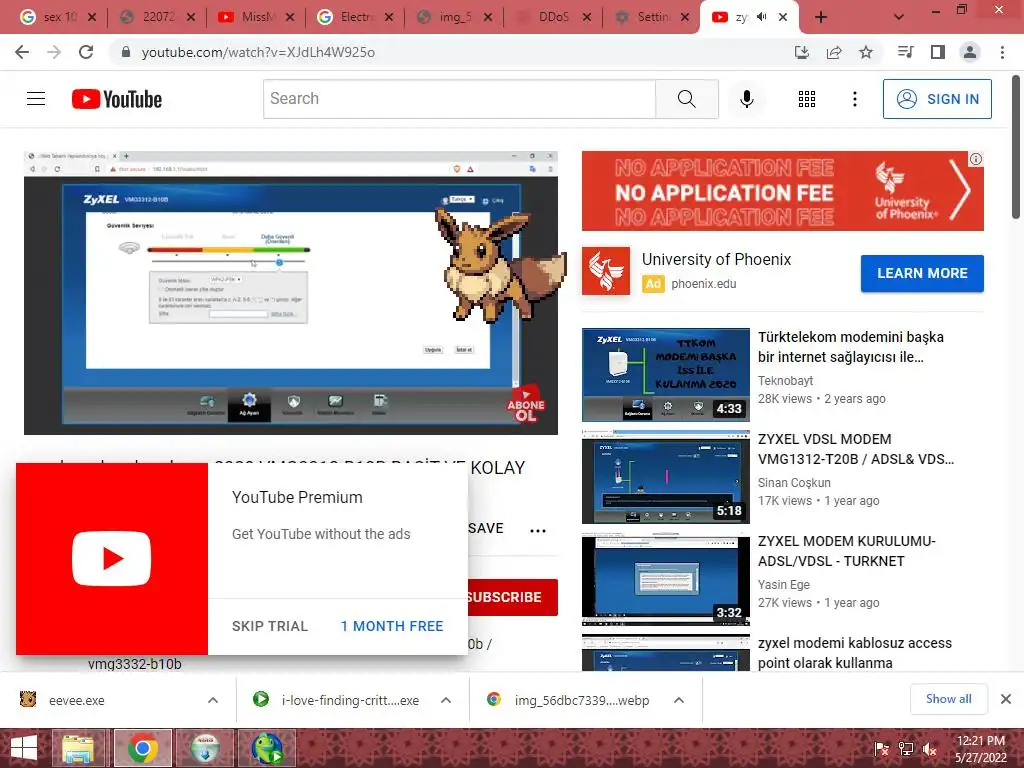
Task: Reload the page with refresh icon
Action: [86, 52]
